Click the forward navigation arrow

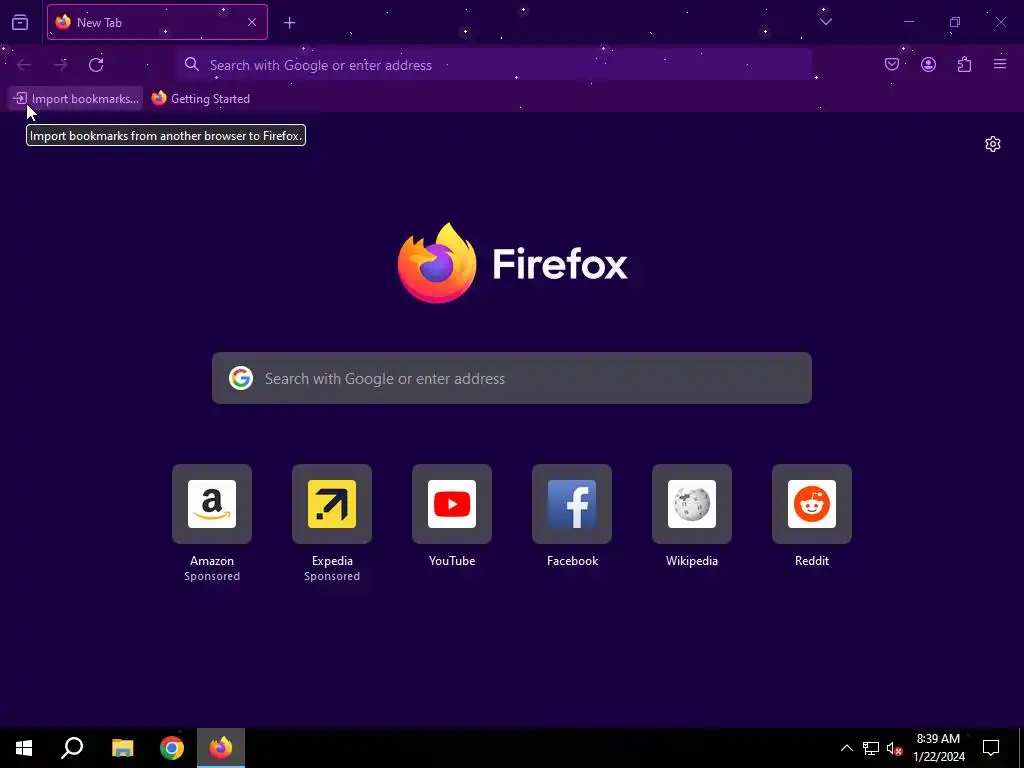pyautogui.click(x=60, y=65)
